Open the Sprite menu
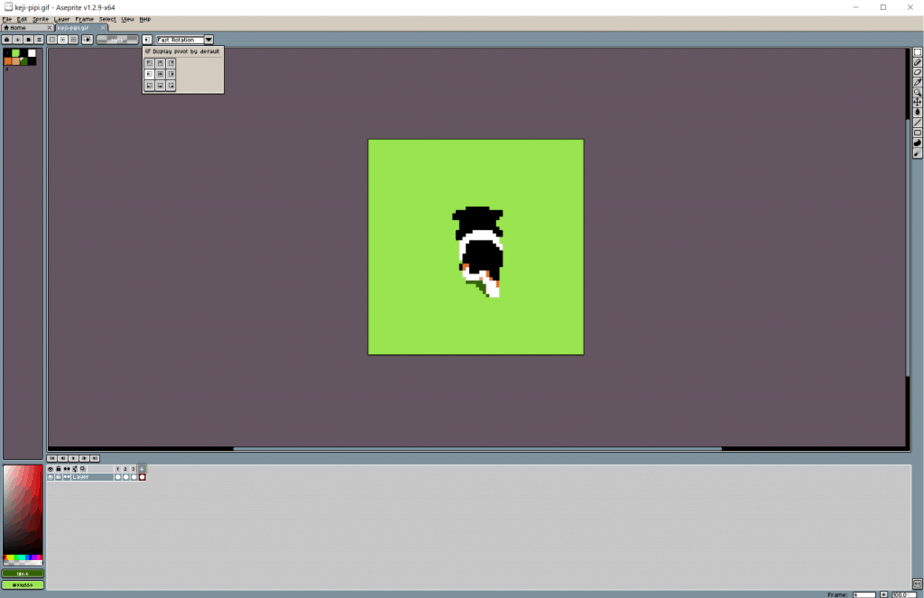 (x=40, y=19)
